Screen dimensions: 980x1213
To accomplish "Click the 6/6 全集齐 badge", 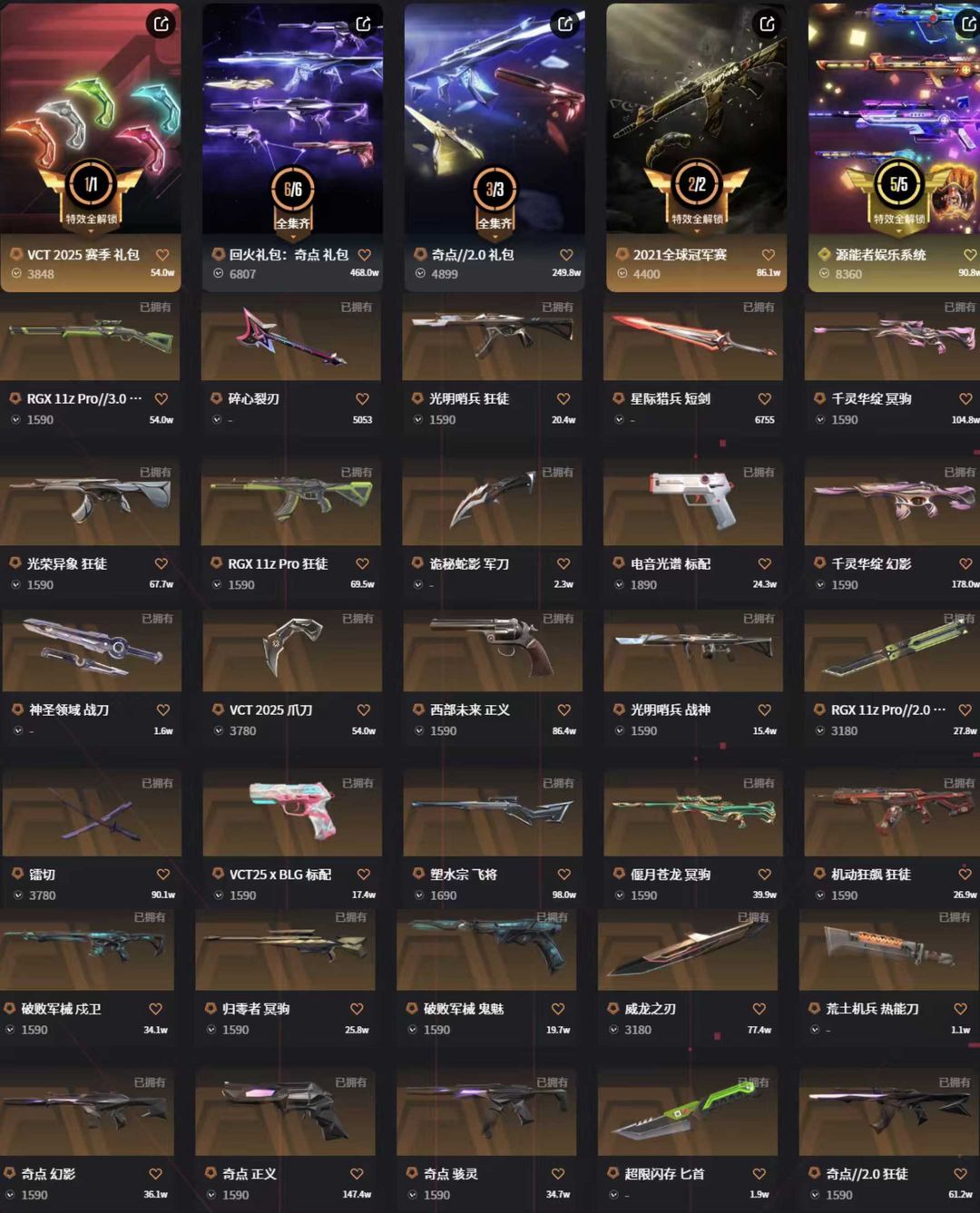I will tap(292, 199).
